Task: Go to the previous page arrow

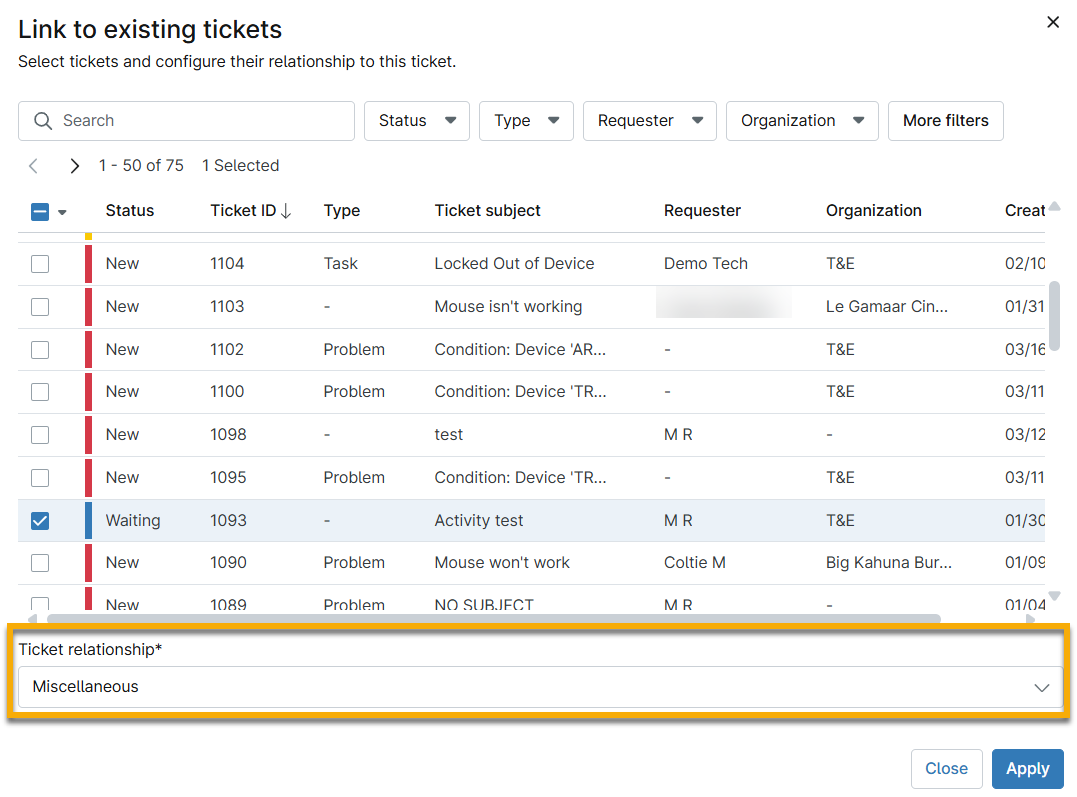Action: coord(33,166)
